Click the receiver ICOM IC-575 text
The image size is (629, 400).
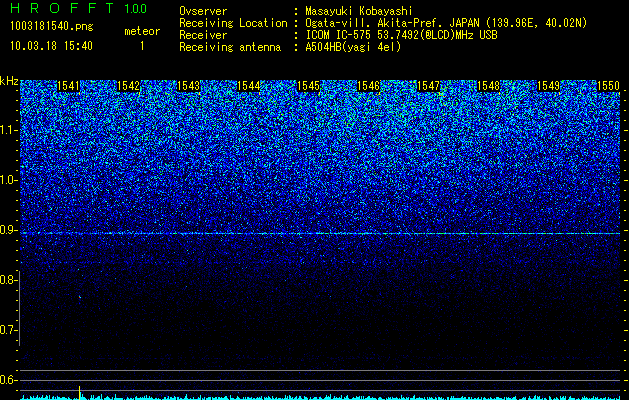click(x=340, y=35)
